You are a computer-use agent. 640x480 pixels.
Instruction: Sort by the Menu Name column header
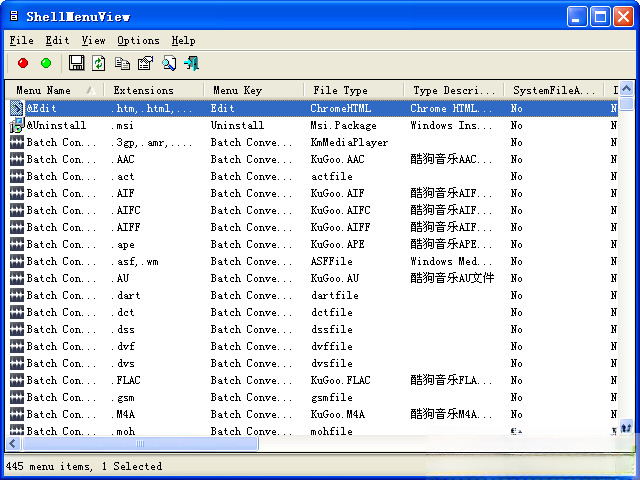pyautogui.click(x=54, y=90)
